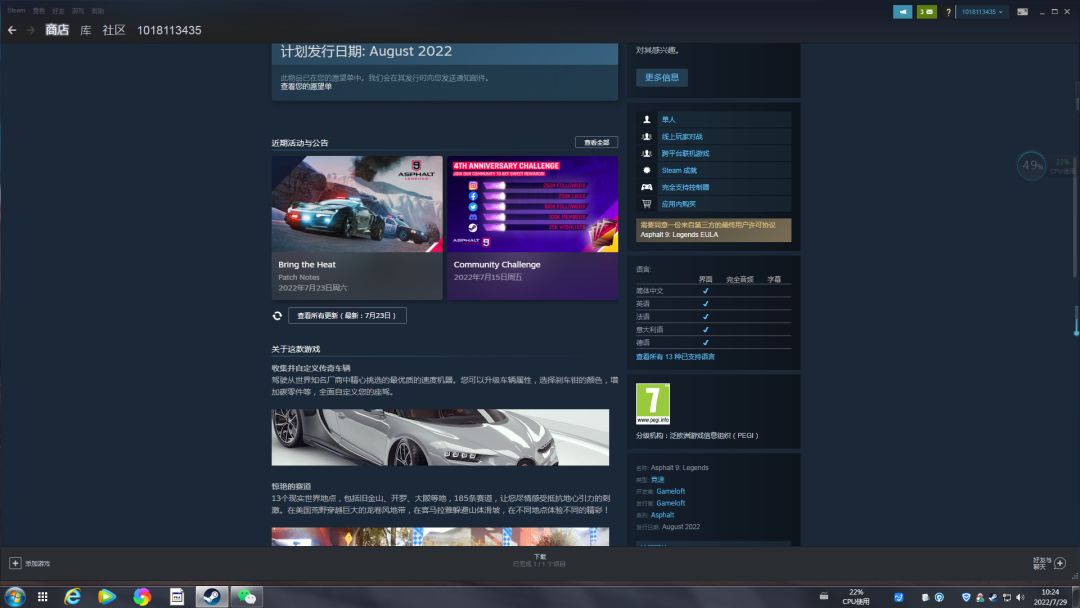1080x608 pixels.
Task: Click the in-app purchases cart icon
Action: click(646, 204)
